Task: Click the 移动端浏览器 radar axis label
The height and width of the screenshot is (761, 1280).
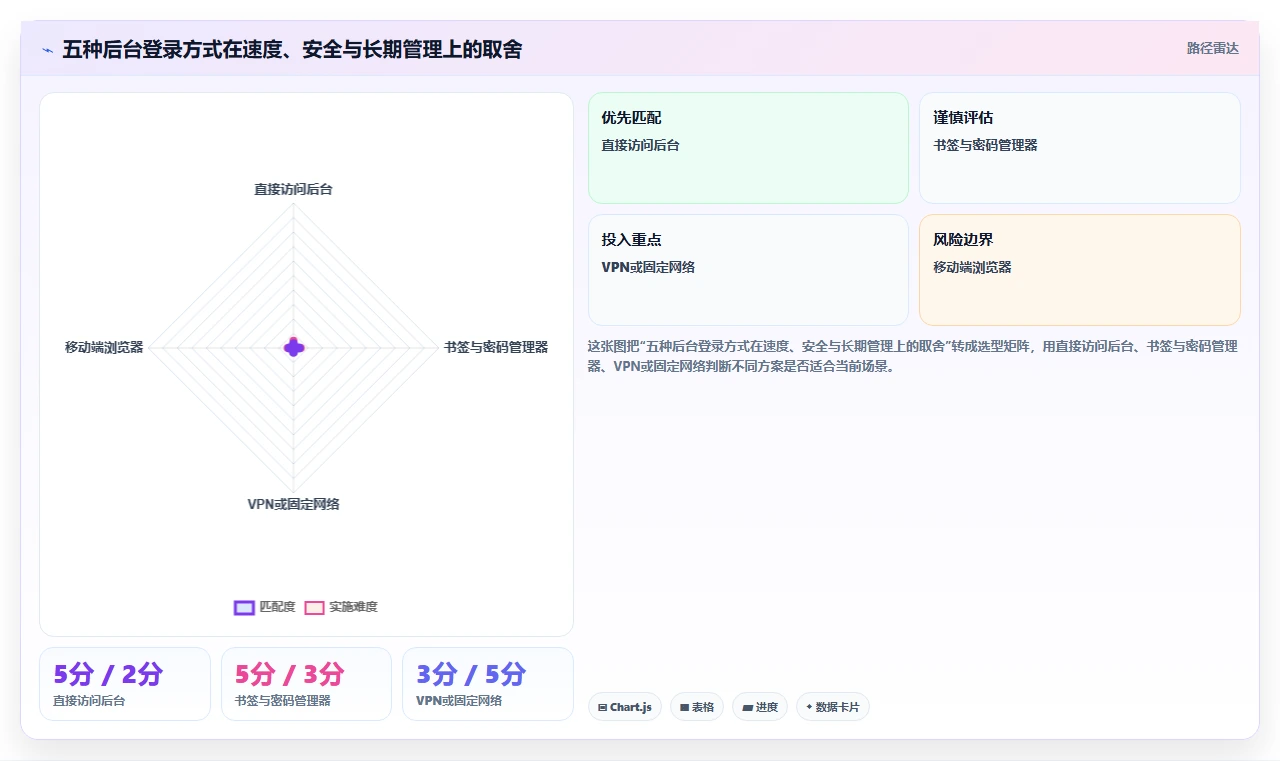Action: (x=104, y=347)
